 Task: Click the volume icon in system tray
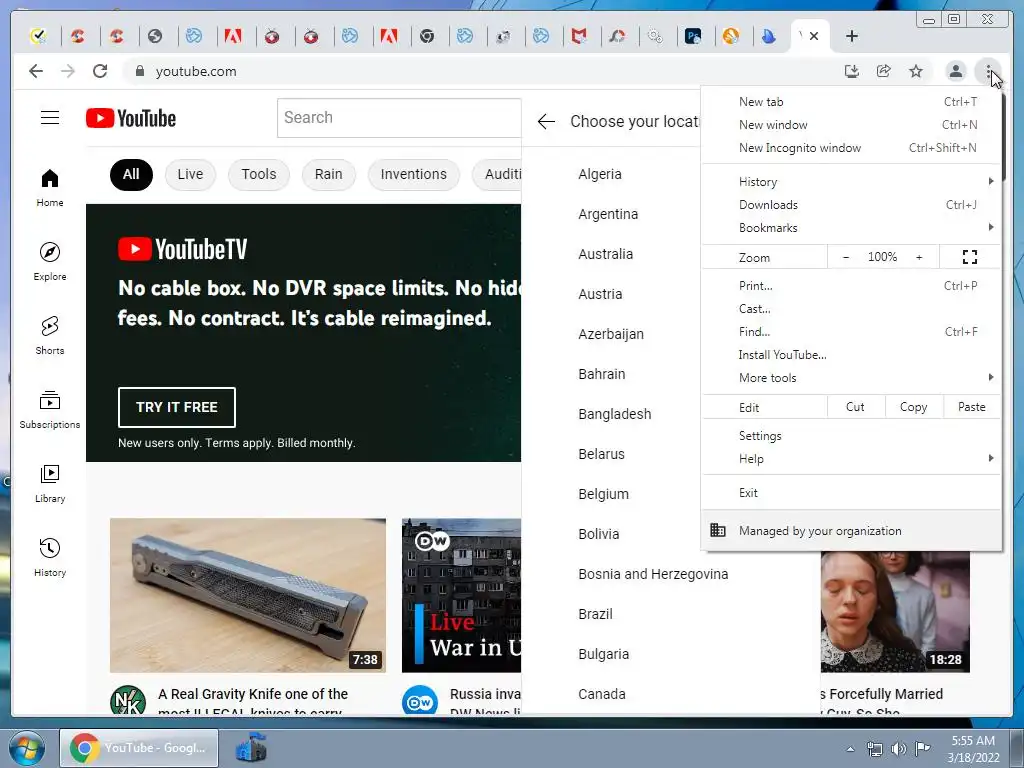click(899, 748)
